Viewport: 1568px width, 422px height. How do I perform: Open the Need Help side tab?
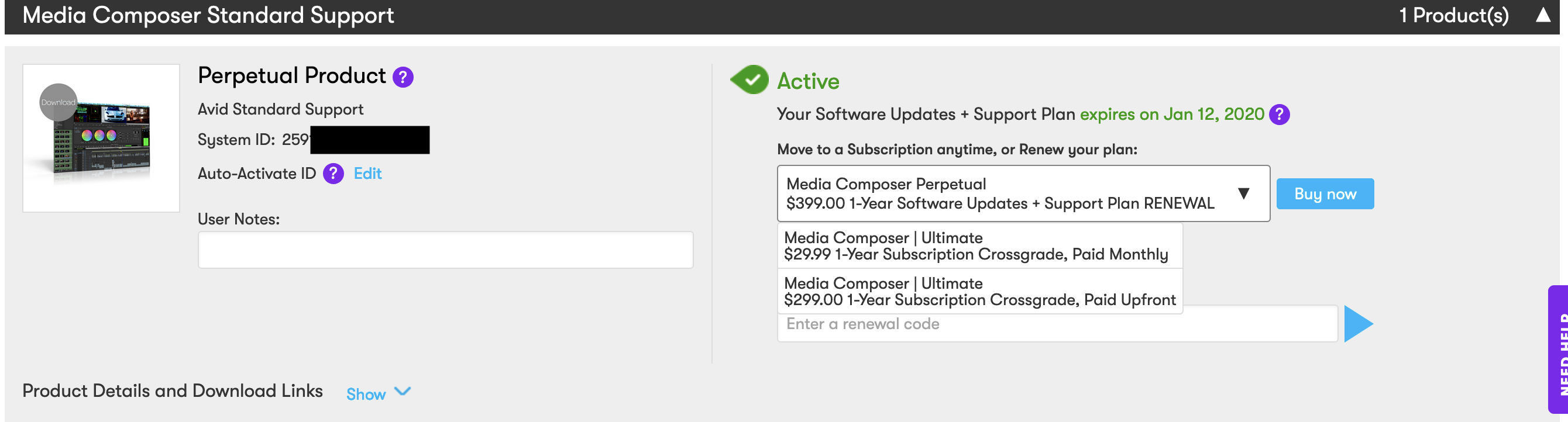1558,350
